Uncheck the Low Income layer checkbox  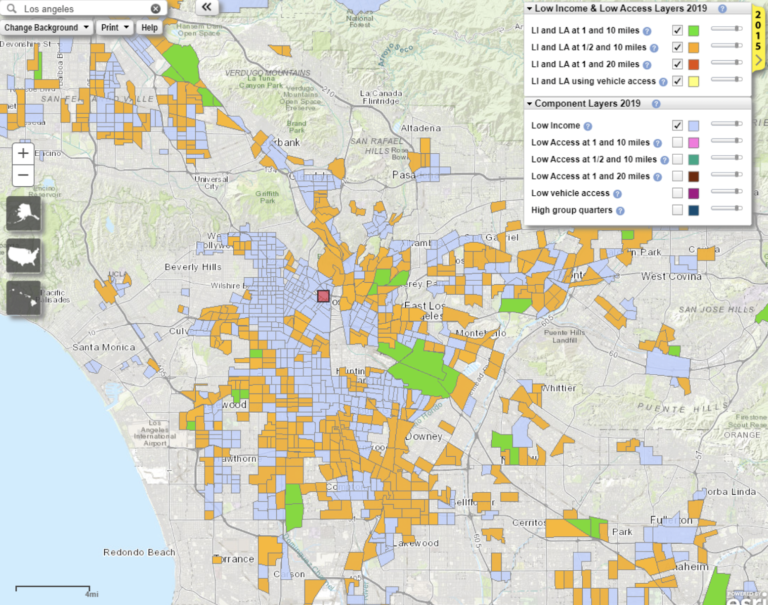point(677,125)
